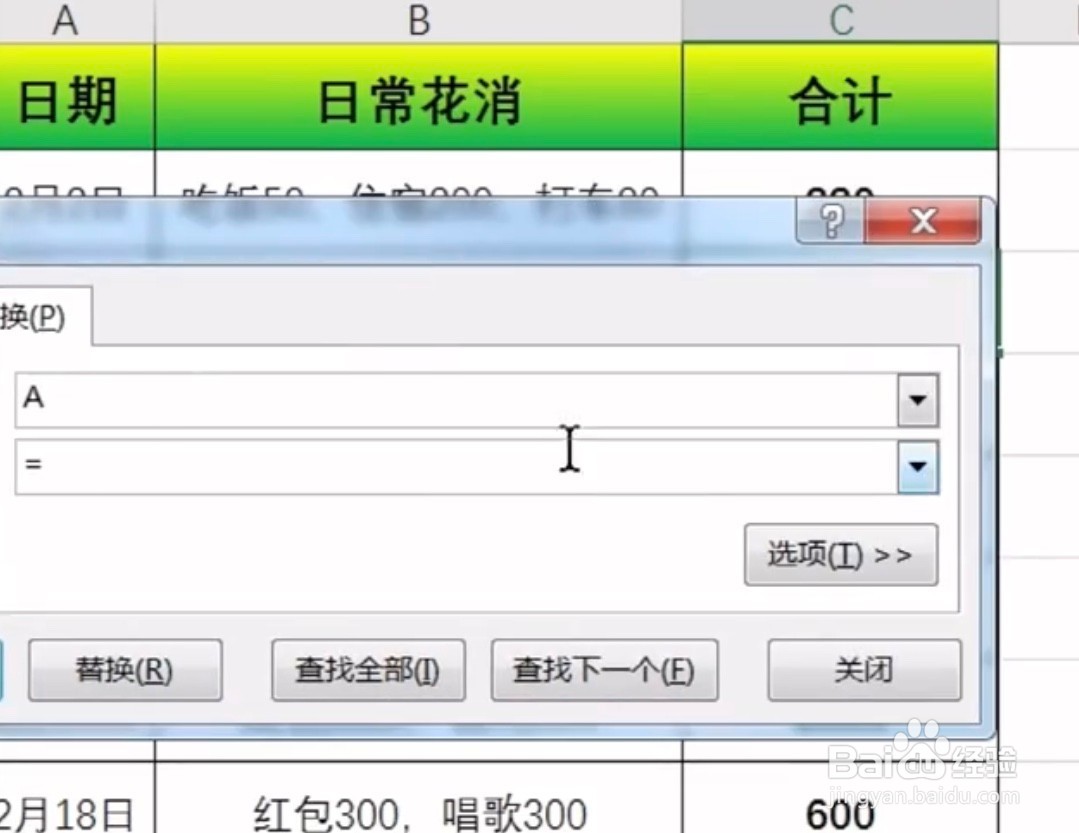Click the 日期 header cell
This screenshot has width=1079, height=833.
pyautogui.click(x=65, y=97)
